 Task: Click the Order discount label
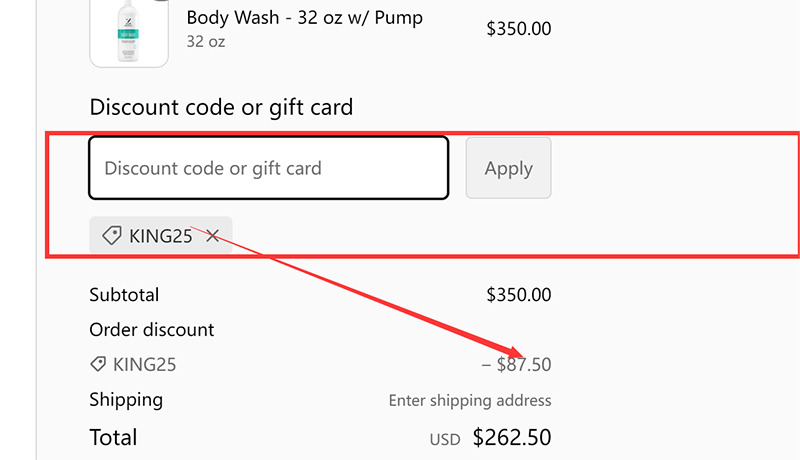coord(152,330)
